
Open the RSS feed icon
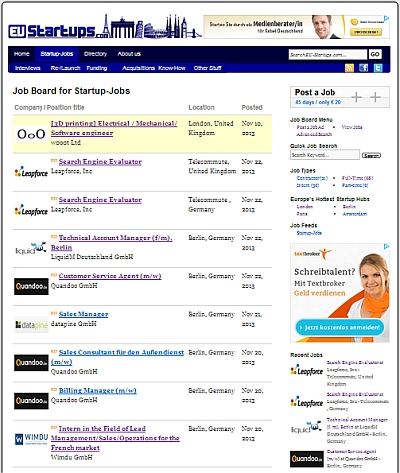[349, 68]
